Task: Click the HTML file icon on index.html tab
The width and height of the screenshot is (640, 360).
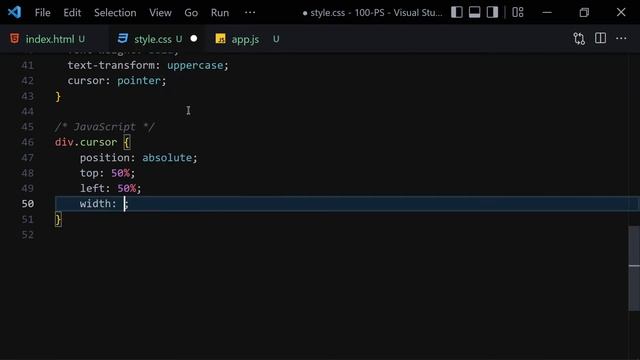Action: [x=14, y=38]
